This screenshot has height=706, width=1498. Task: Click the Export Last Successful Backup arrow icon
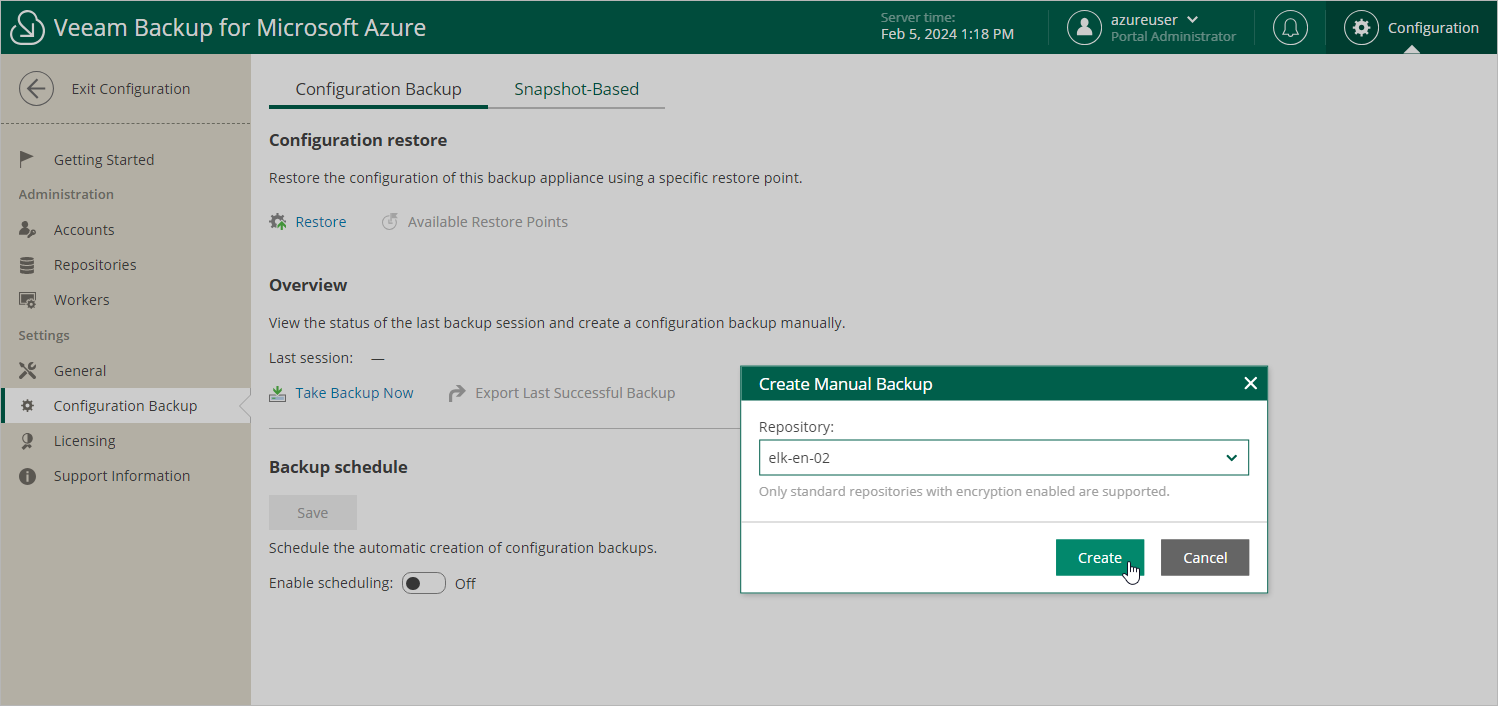tap(457, 394)
